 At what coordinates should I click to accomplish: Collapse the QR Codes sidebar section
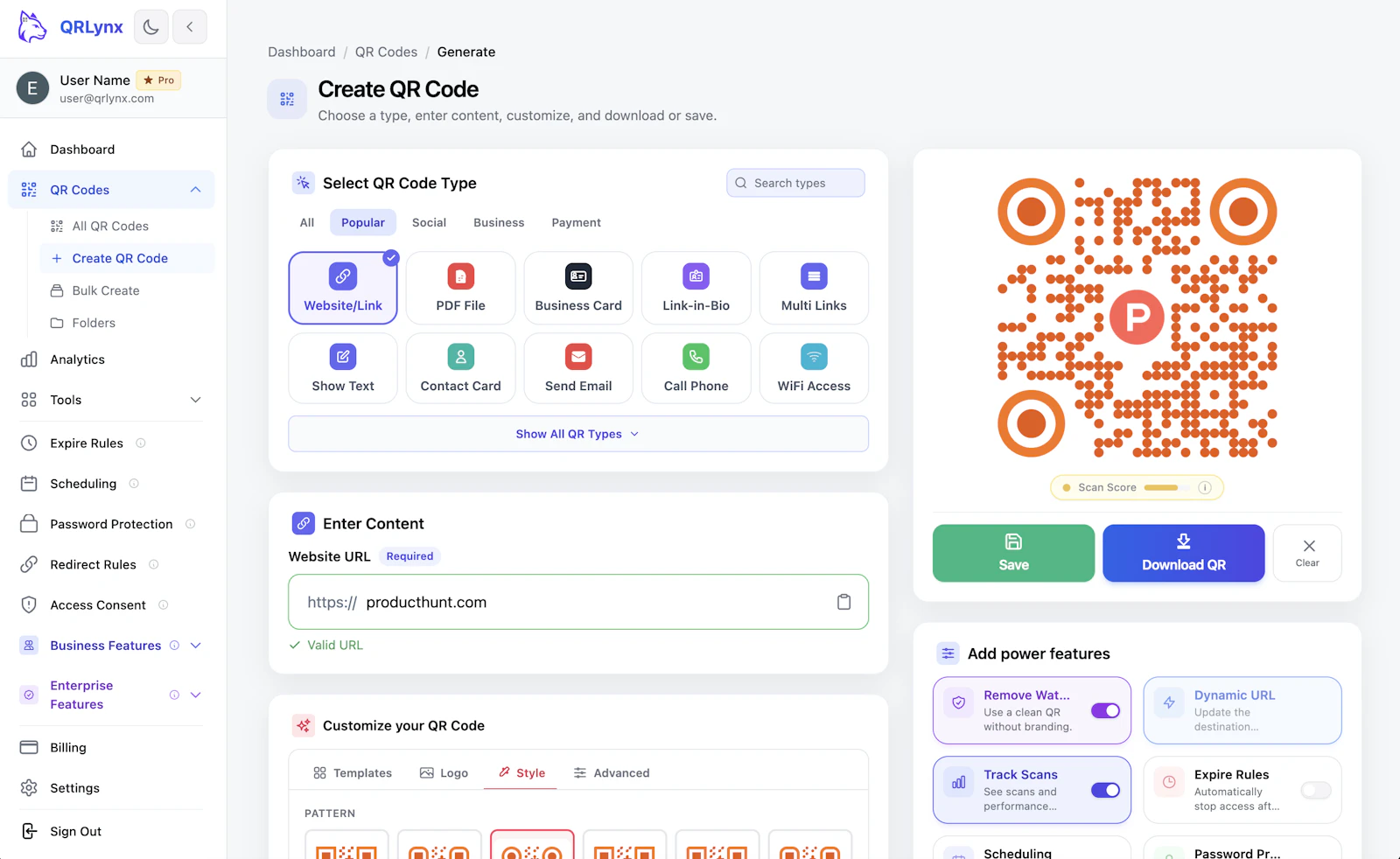(195, 190)
